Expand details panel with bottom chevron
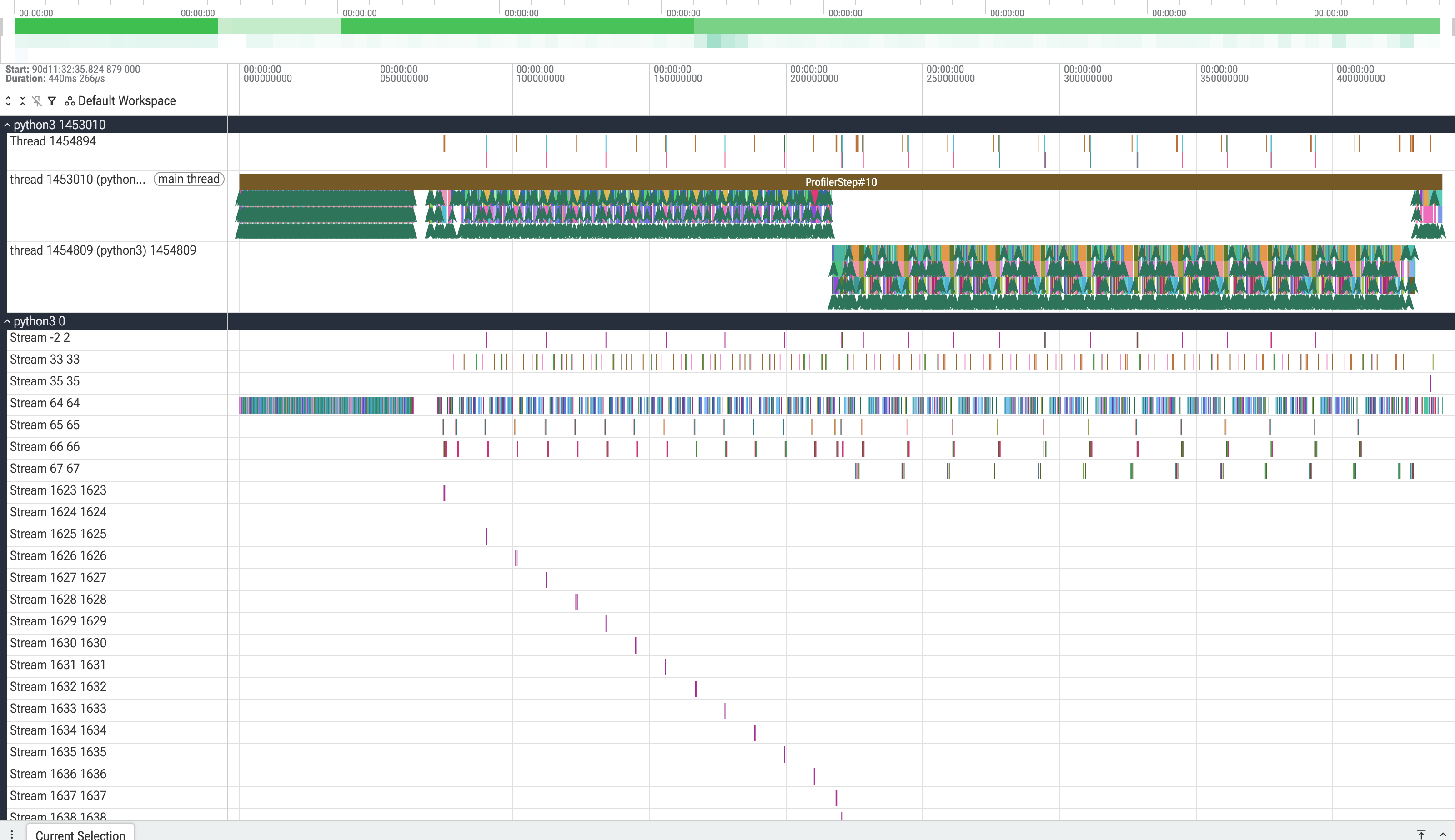This screenshot has height=840, width=1455. (1443, 834)
